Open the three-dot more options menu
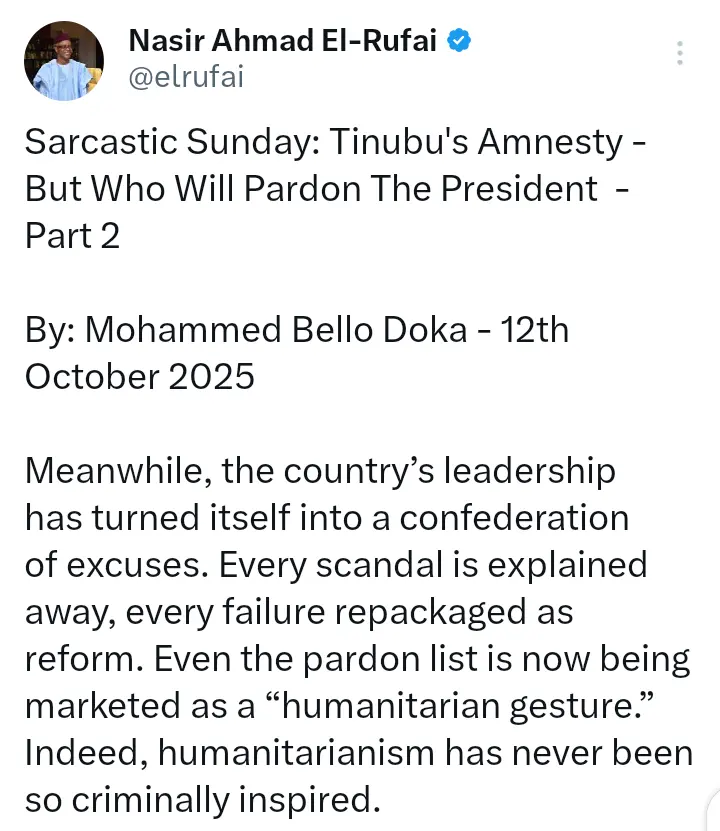The width and height of the screenshot is (720, 831). [681, 53]
